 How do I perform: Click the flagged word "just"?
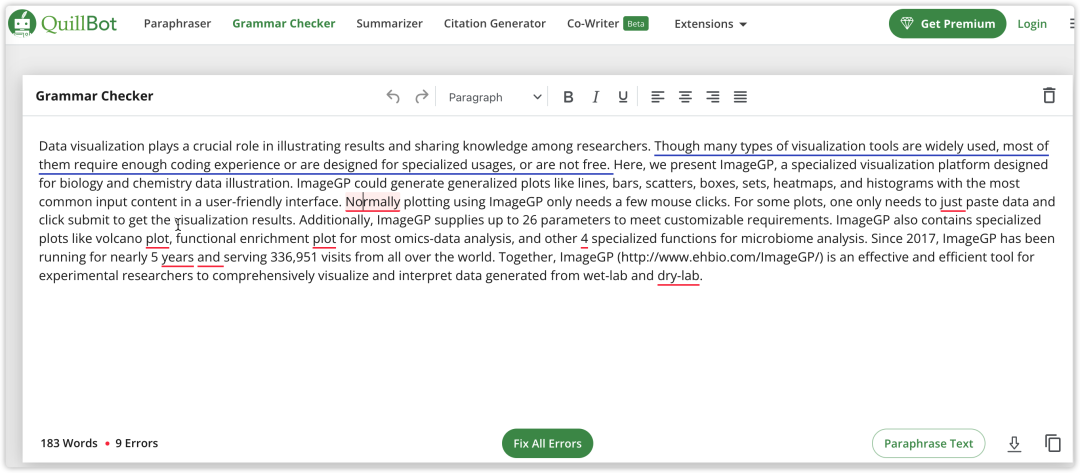[953, 202]
